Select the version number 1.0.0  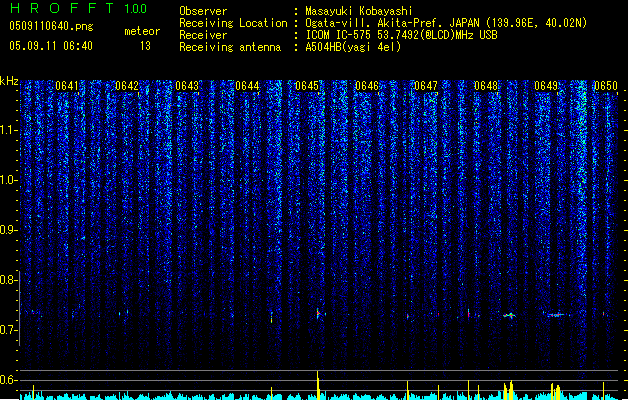(x=135, y=8)
